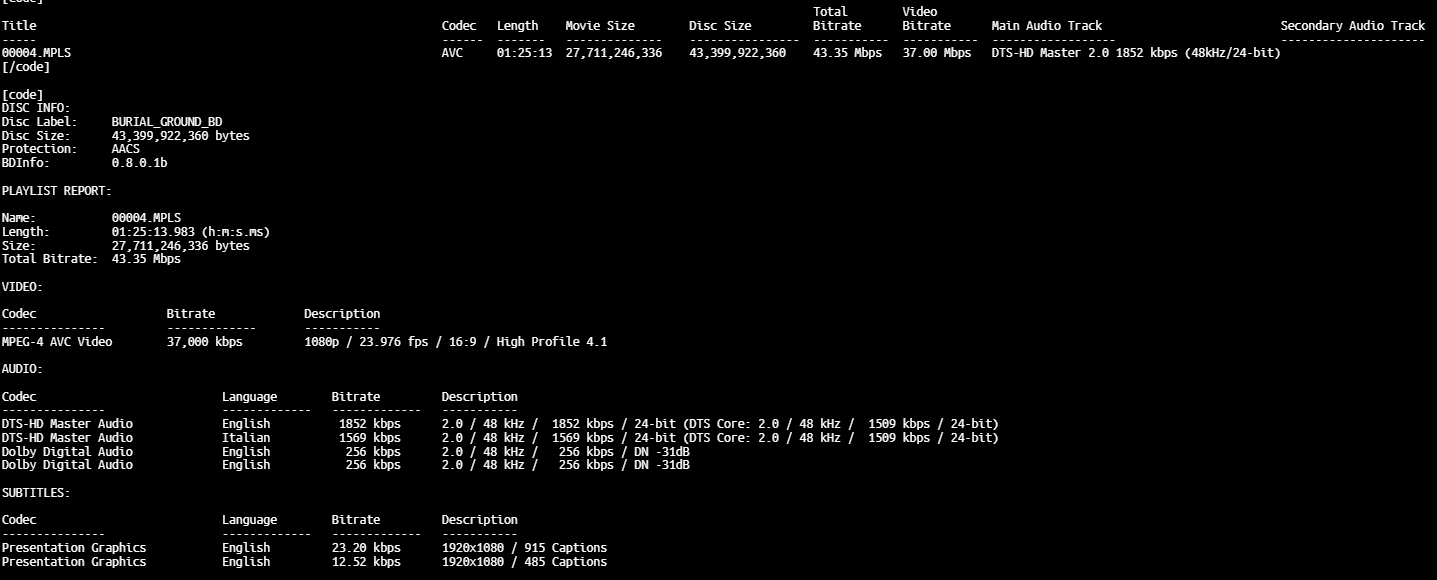The width and height of the screenshot is (1437, 580).
Task: Select the PLAYLIST REPORT heading
Action: tap(56, 190)
